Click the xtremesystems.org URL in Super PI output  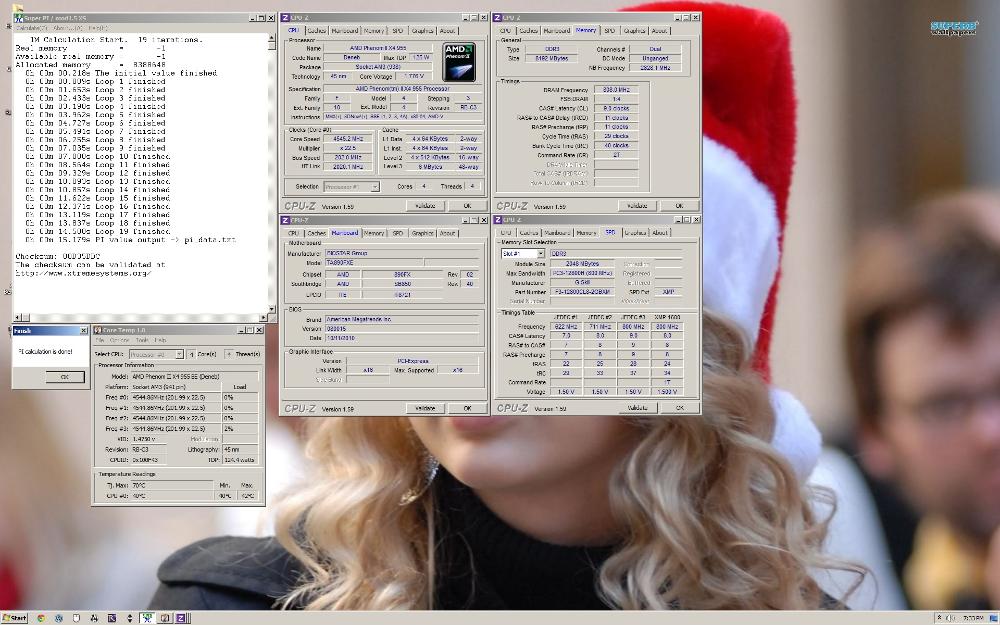tap(84, 273)
